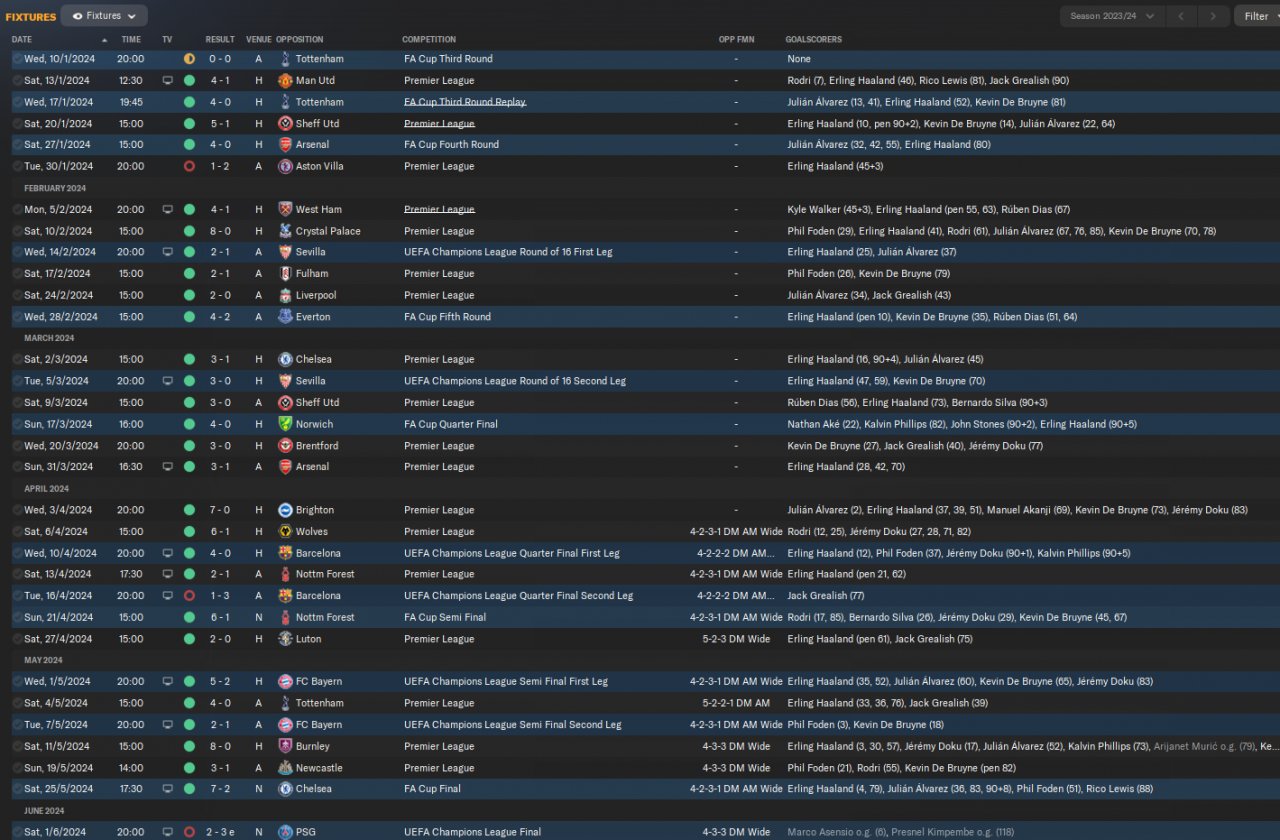
Task: Sort by the Opposition column header
Action: 299,40
